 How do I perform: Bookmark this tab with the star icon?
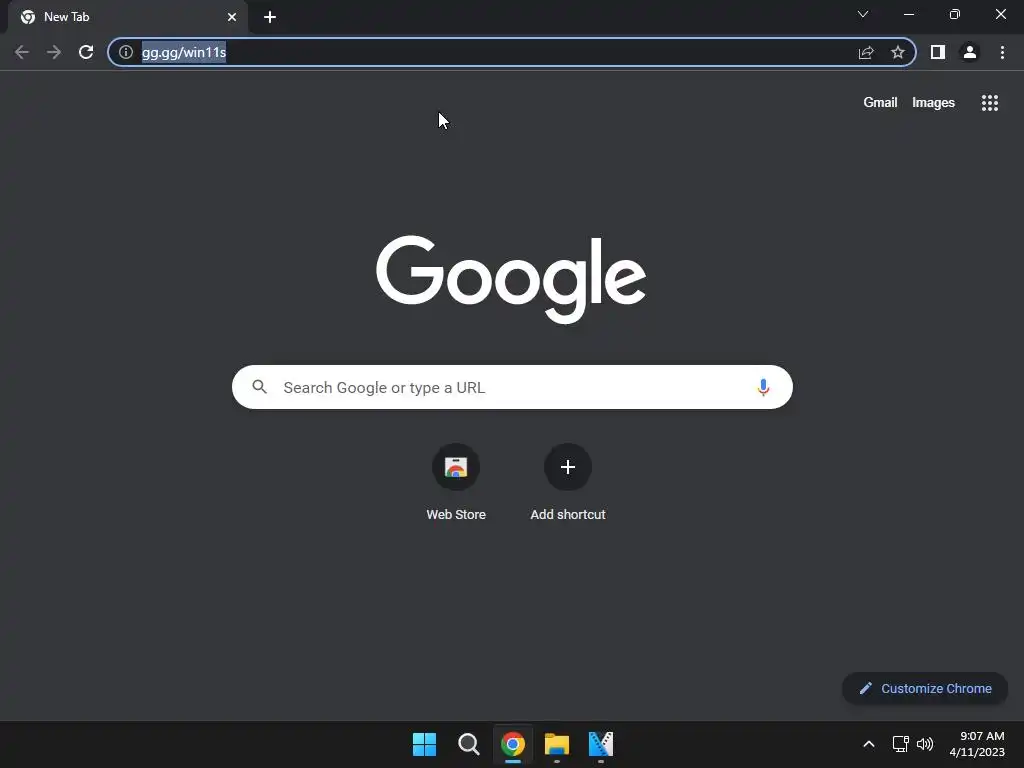tap(898, 52)
